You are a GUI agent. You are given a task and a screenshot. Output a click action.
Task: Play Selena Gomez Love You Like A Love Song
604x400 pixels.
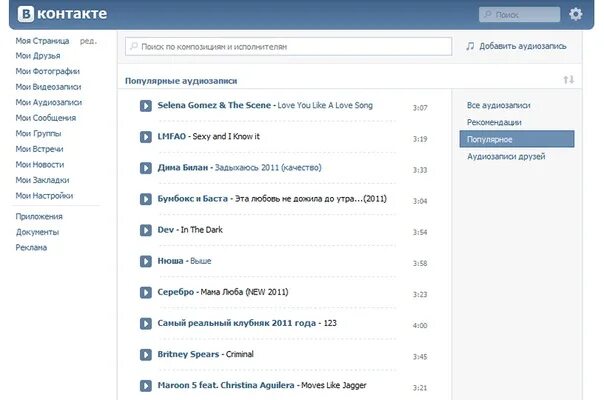point(146,106)
